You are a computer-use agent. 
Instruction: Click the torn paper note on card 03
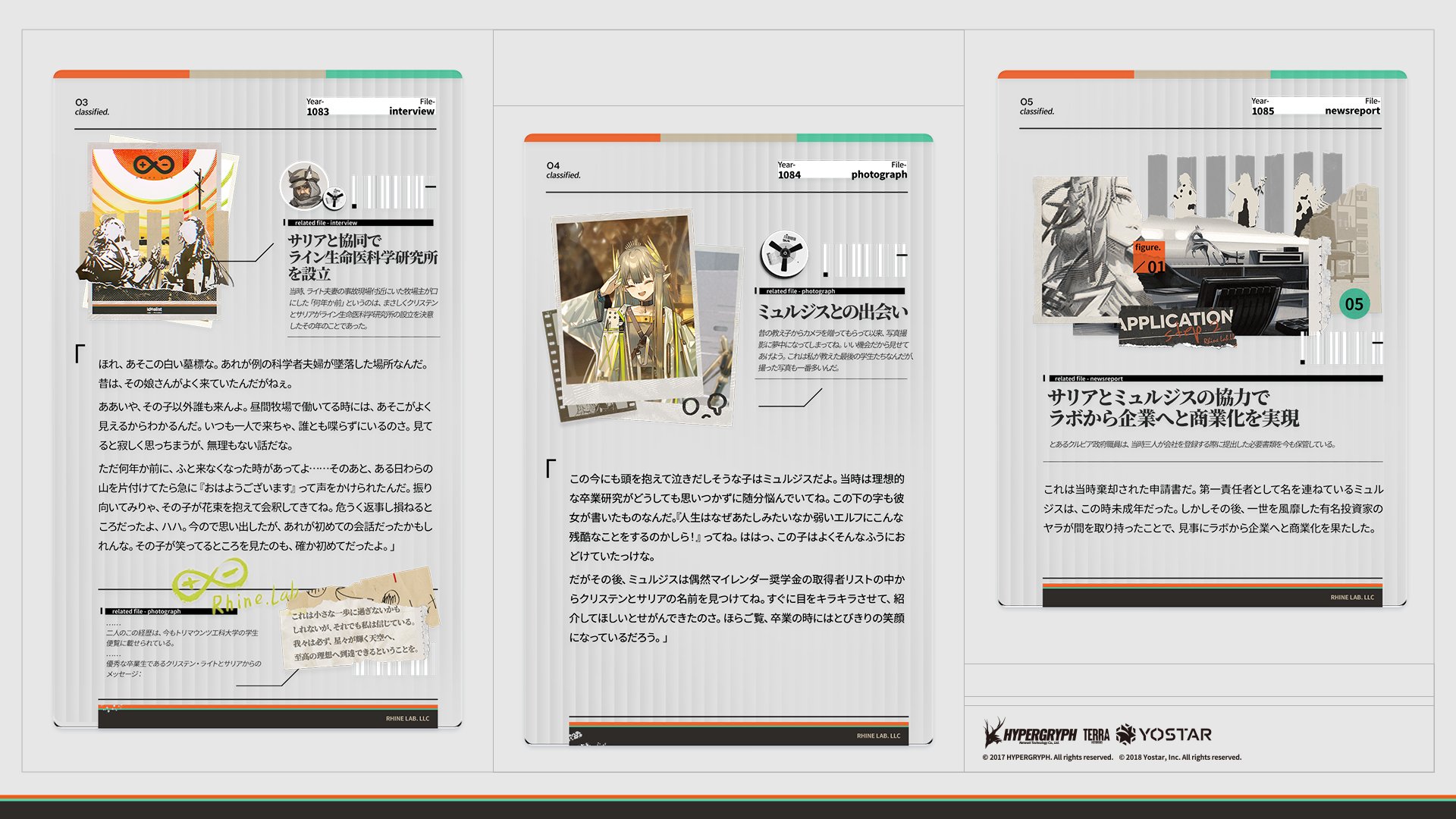(x=358, y=618)
